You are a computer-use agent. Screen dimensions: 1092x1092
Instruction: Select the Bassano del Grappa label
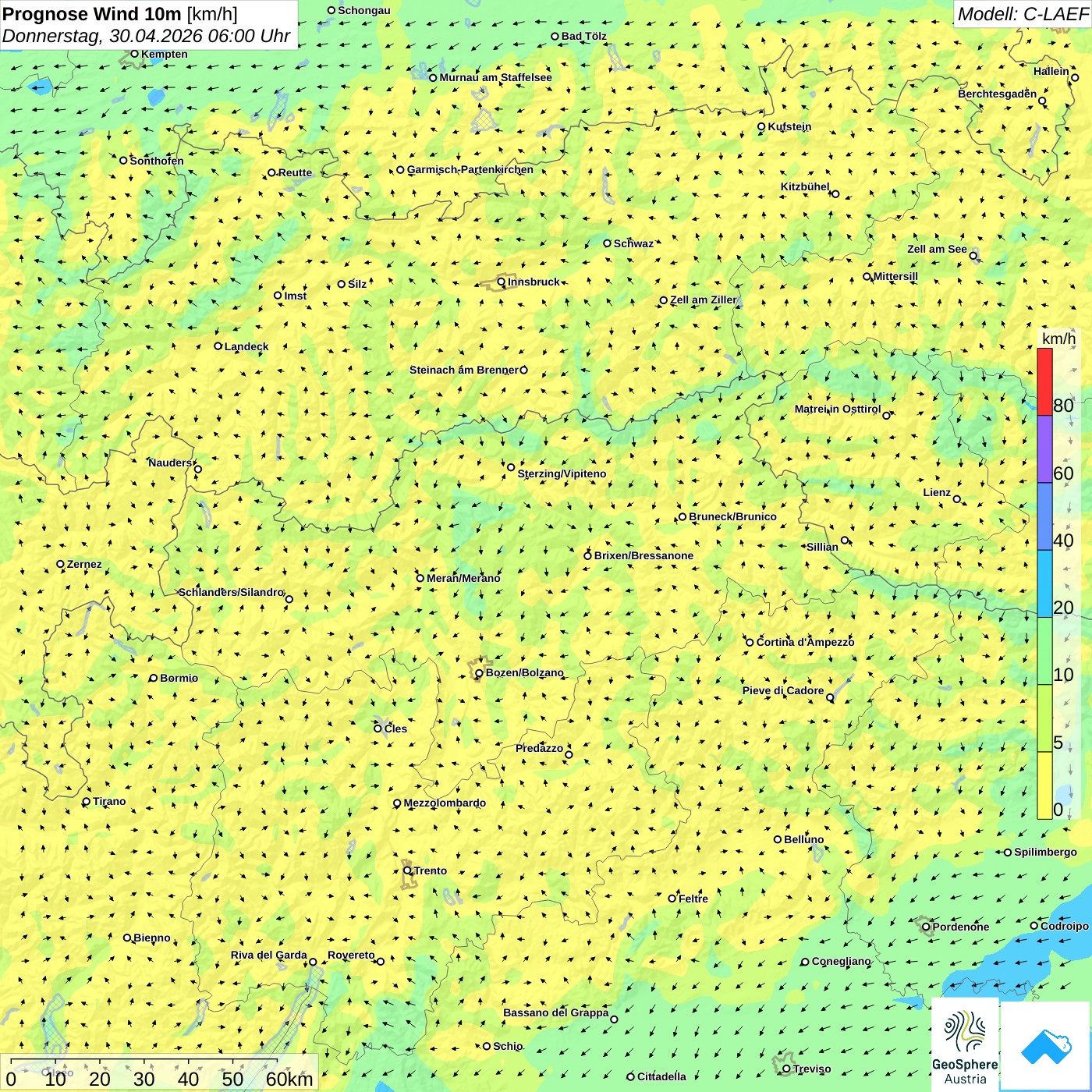[x=555, y=1013]
